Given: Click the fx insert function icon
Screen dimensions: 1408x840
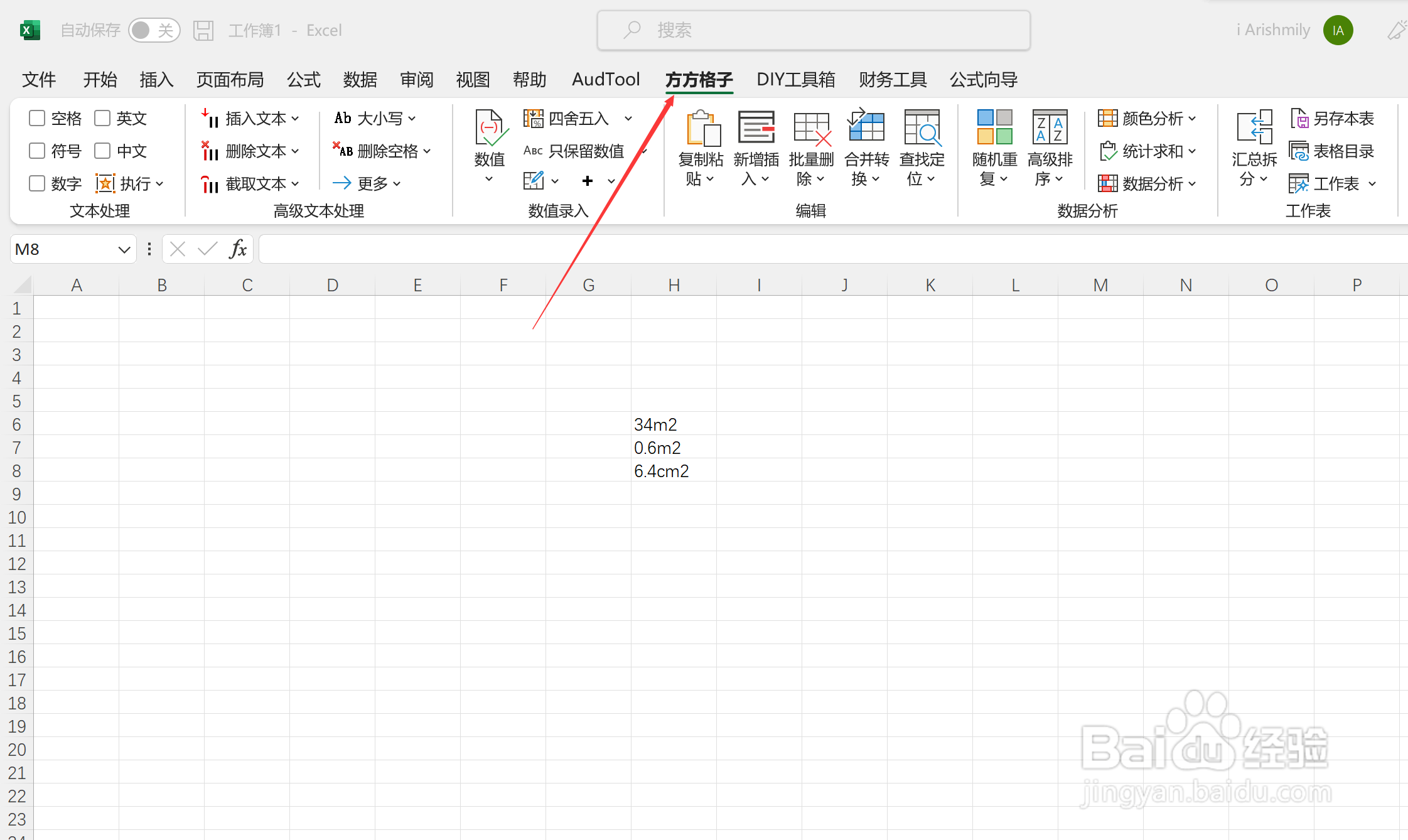Looking at the screenshot, I should 238,249.
